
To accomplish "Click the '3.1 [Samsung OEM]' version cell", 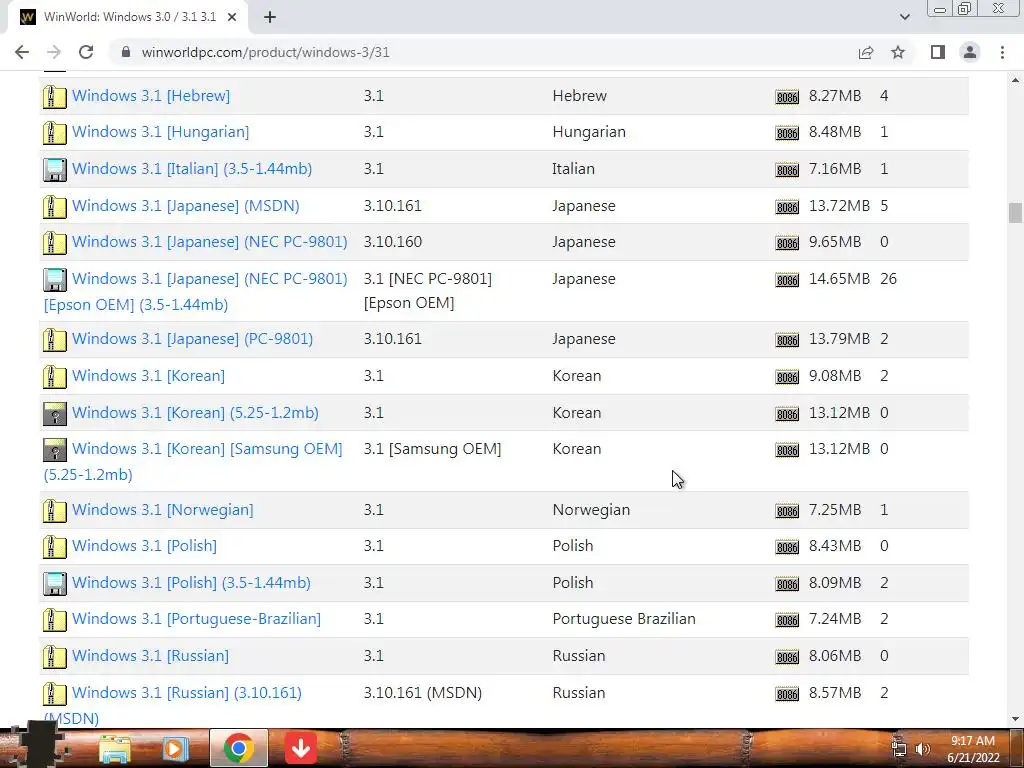I will tap(432, 449).
